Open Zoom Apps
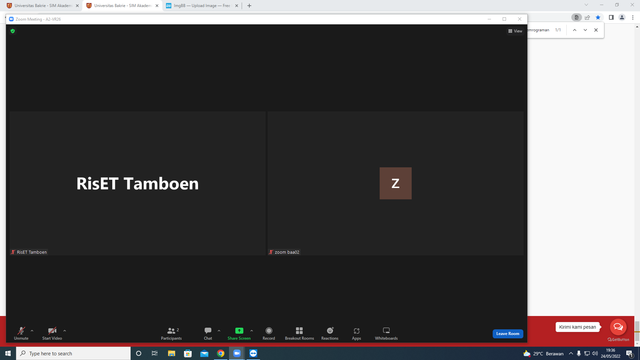 [356, 333]
